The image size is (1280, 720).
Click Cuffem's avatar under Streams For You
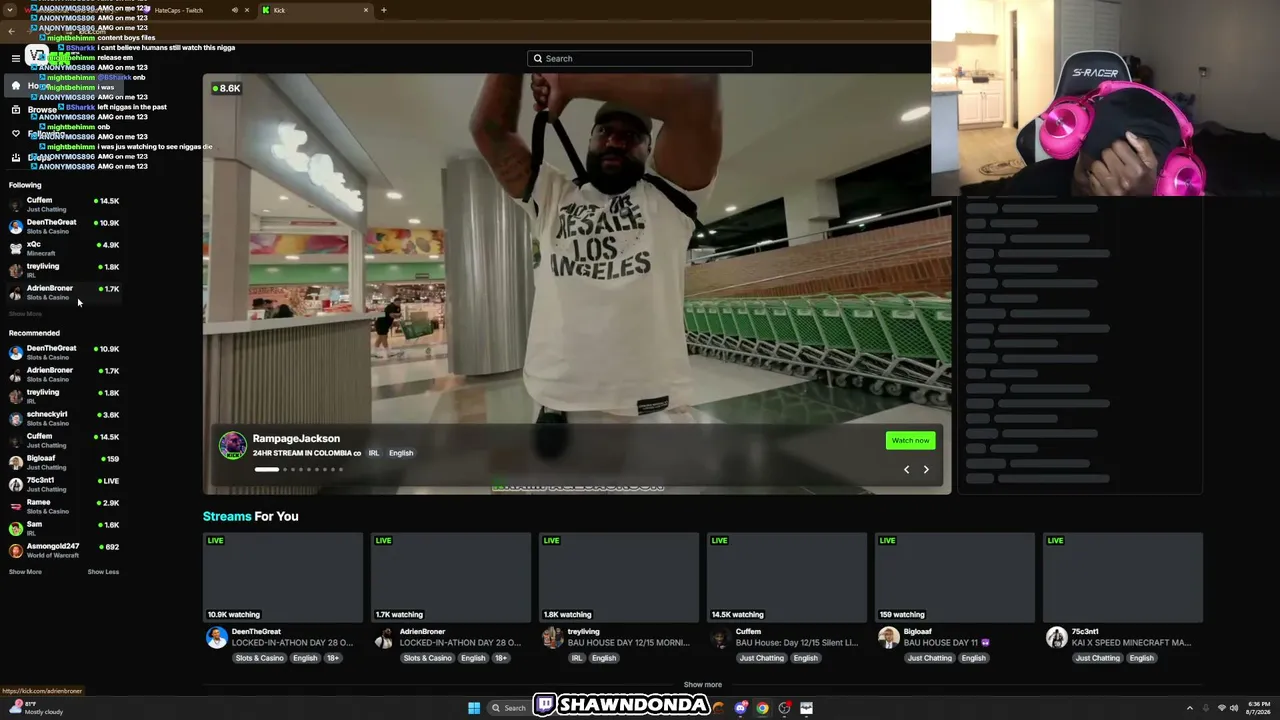pyautogui.click(x=720, y=638)
